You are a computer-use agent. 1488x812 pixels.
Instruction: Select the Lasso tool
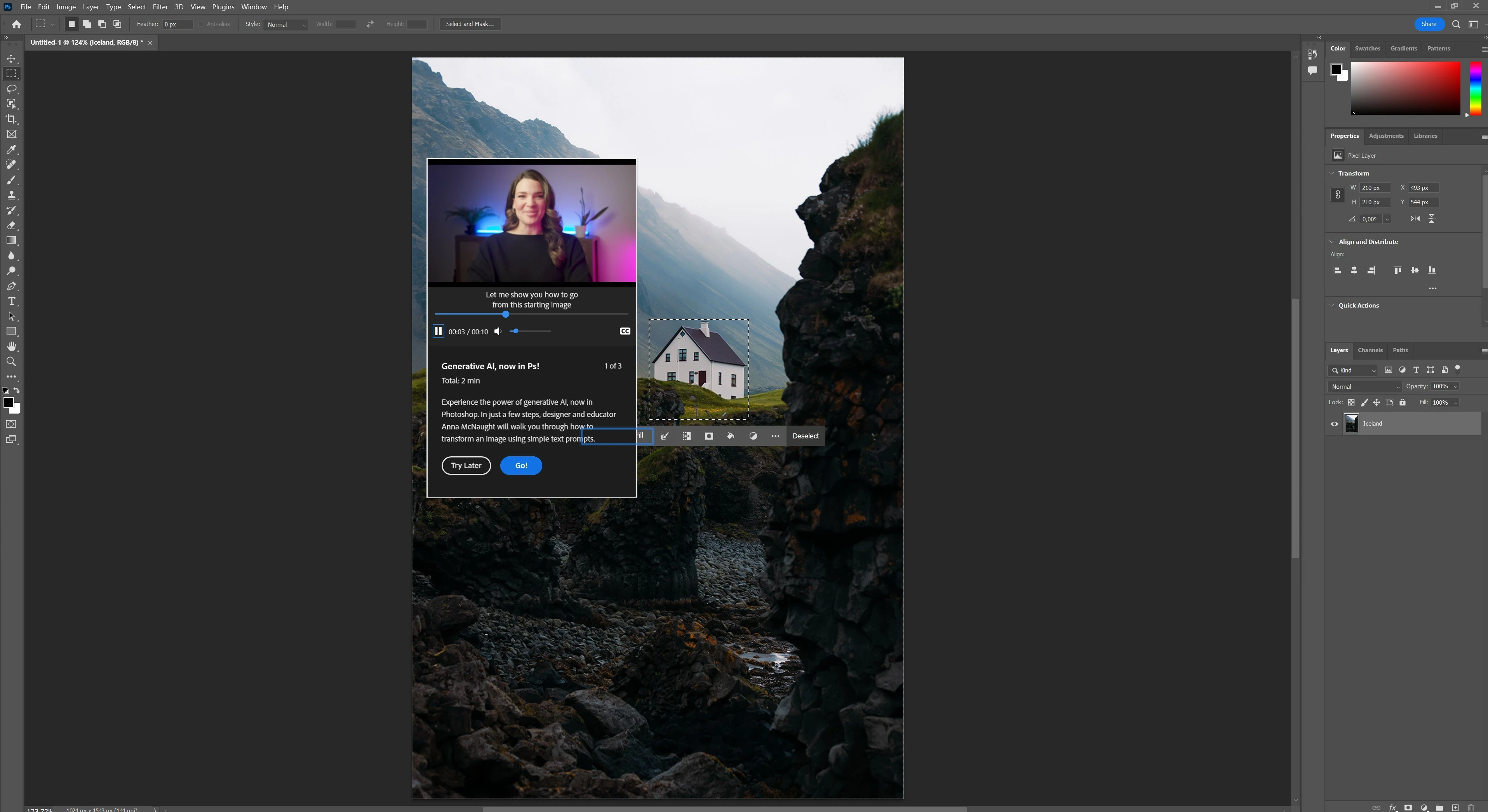tap(12, 89)
